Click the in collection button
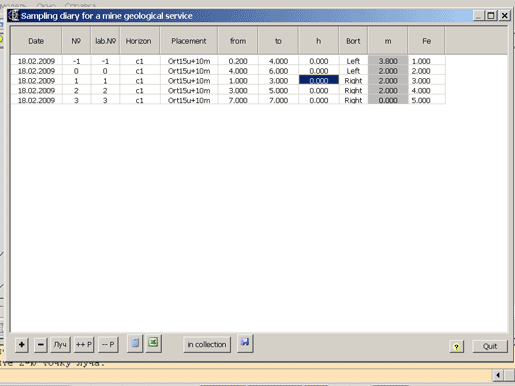The width and height of the screenshot is (515, 386). (207, 345)
